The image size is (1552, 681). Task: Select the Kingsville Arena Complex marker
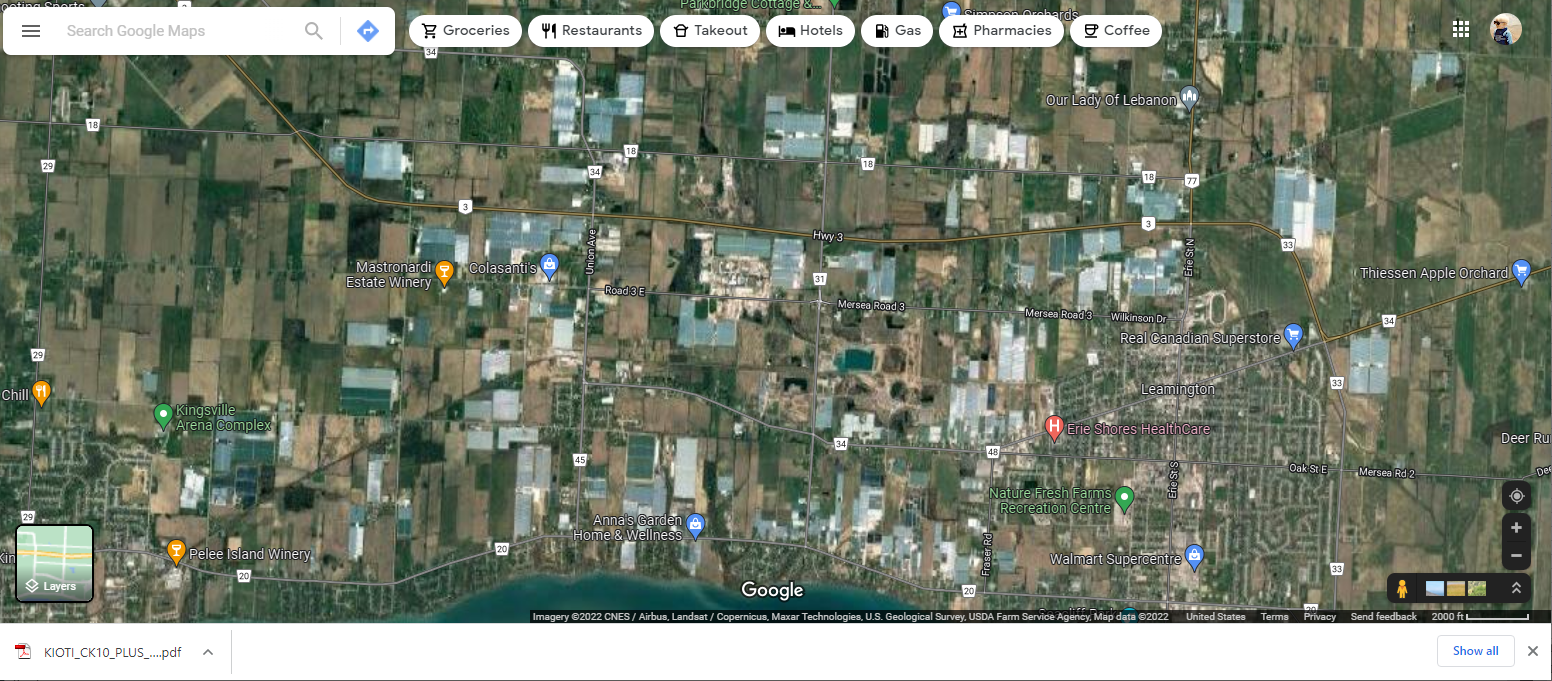(163, 414)
